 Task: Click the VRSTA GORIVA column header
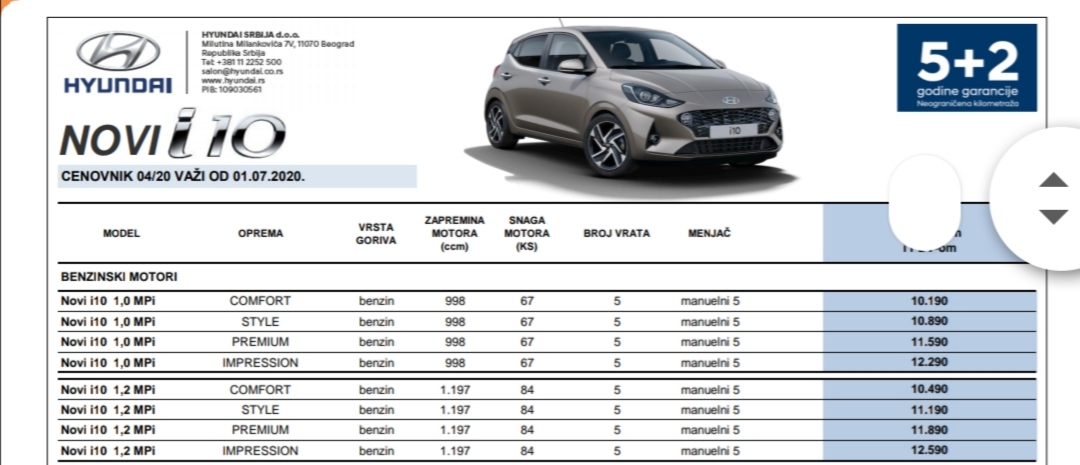coord(376,234)
